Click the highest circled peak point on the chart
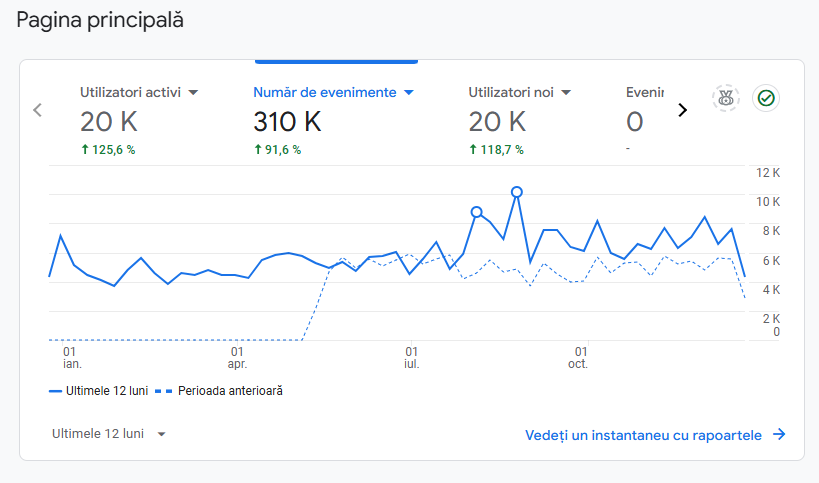819x483 pixels. tap(516, 192)
